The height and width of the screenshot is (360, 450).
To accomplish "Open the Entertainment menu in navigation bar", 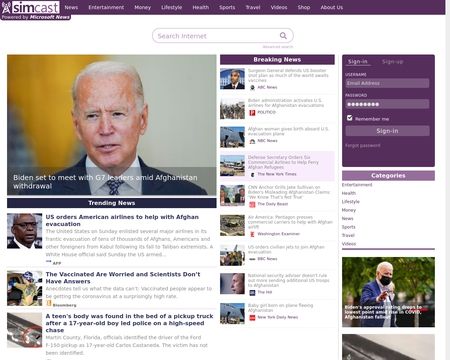I will click(x=106, y=7).
